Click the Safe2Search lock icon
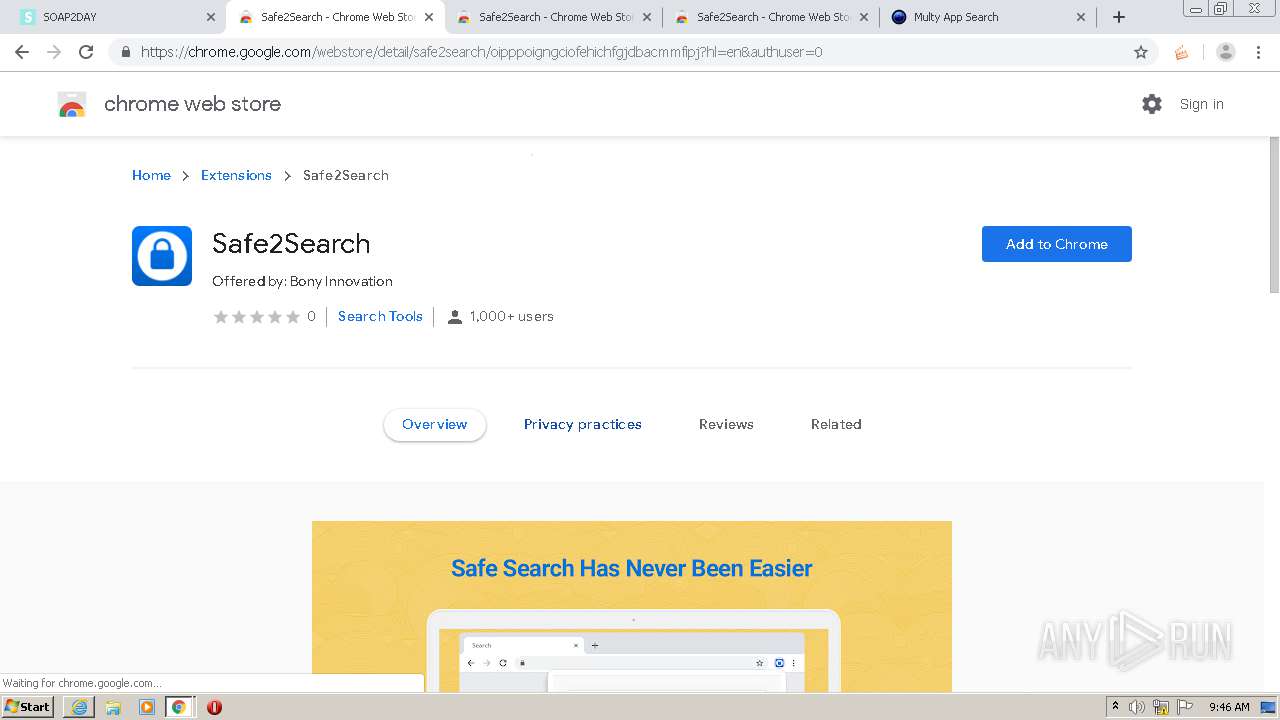The height and width of the screenshot is (720, 1280). coord(162,256)
